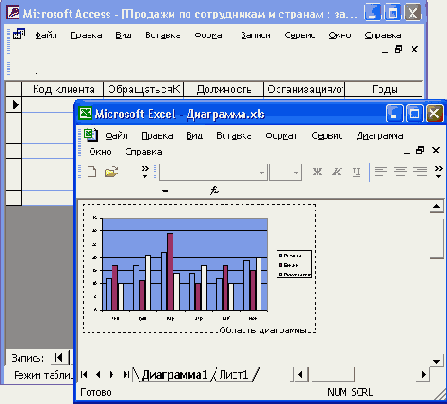Open Записи menu in Access window
The width and height of the screenshot is (447, 404).
256,35
